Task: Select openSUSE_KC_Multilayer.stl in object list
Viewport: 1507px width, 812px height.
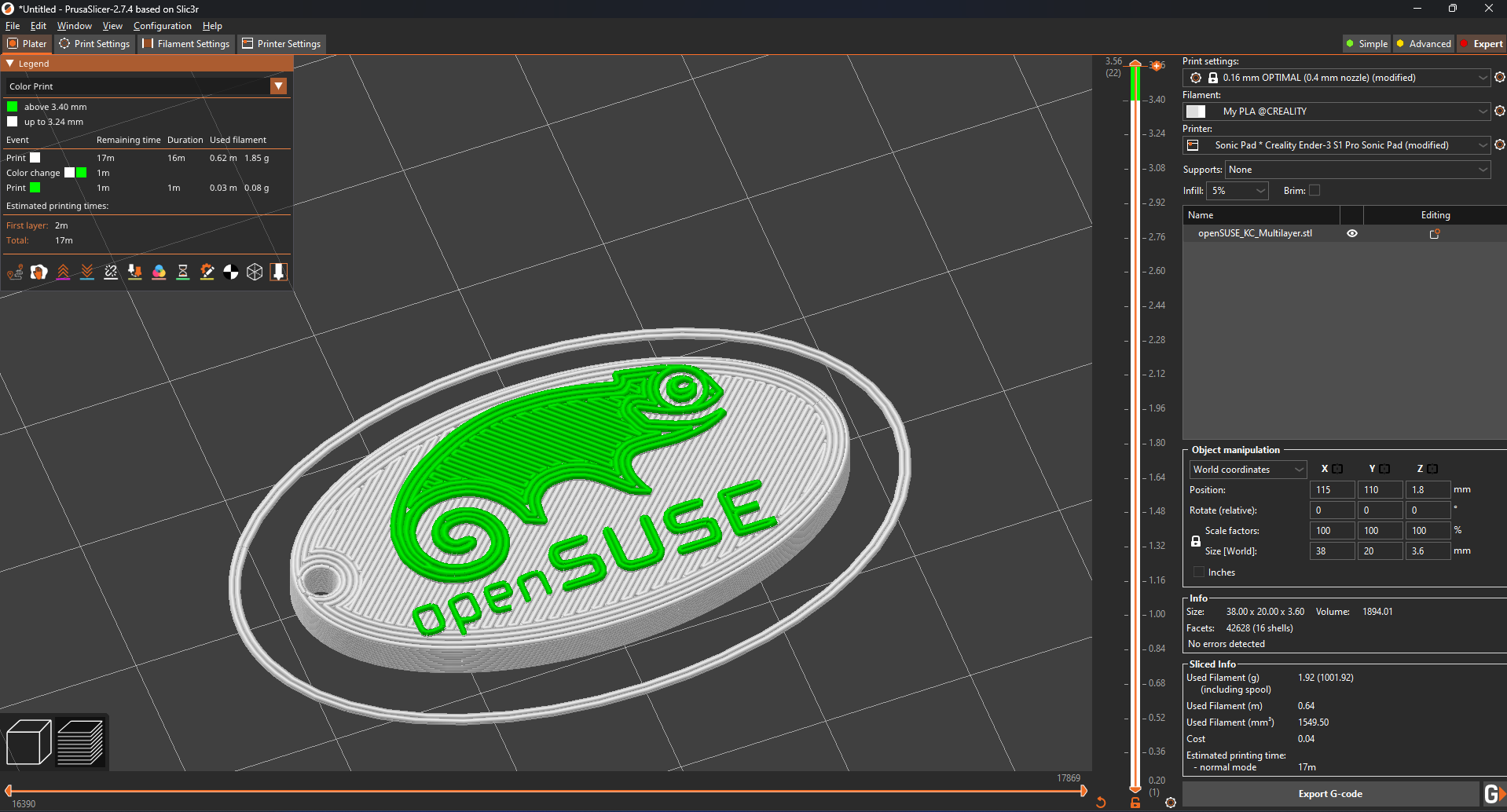Action: tap(1255, 233)
